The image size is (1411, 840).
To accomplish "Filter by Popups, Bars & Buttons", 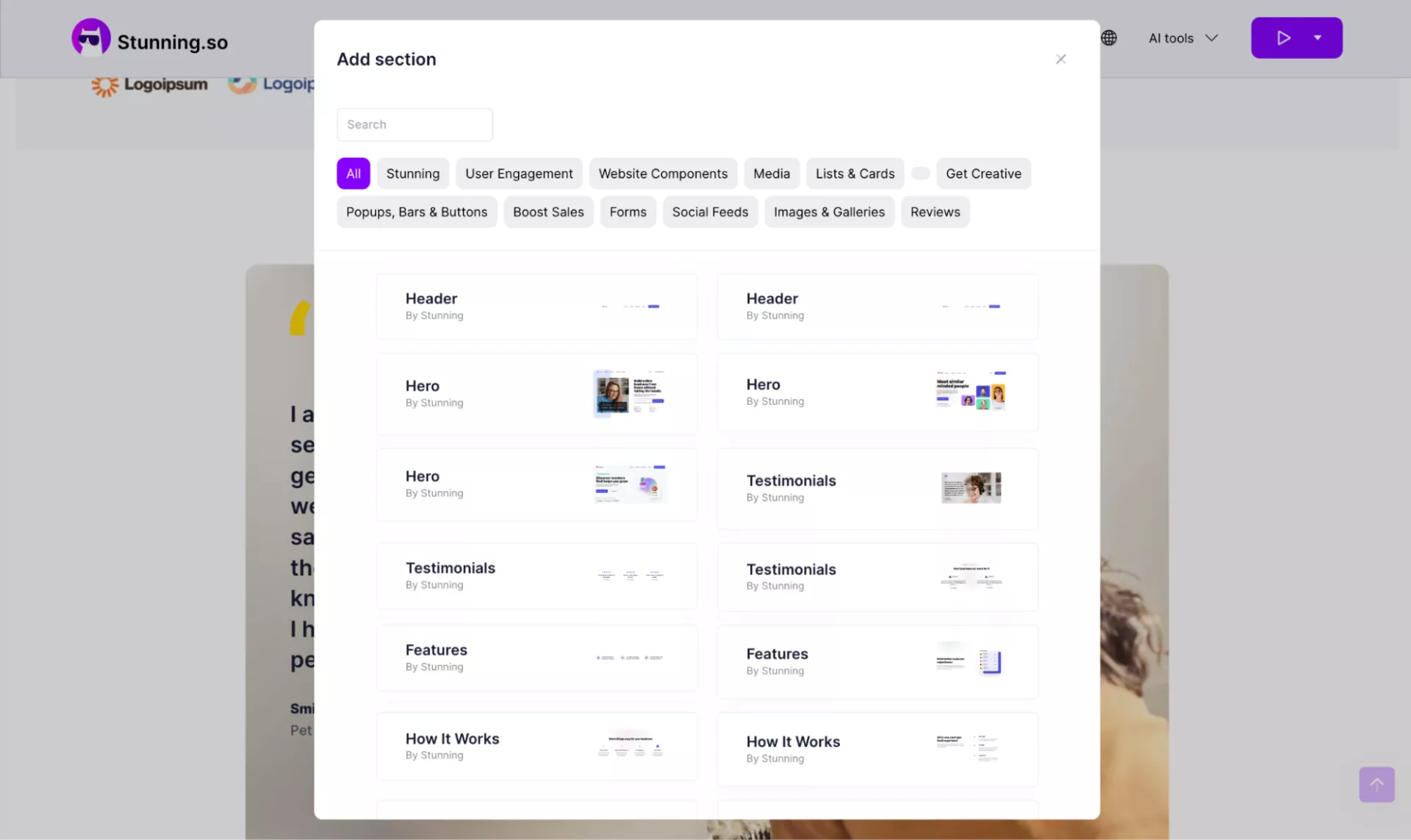I will tap(417, 212).
